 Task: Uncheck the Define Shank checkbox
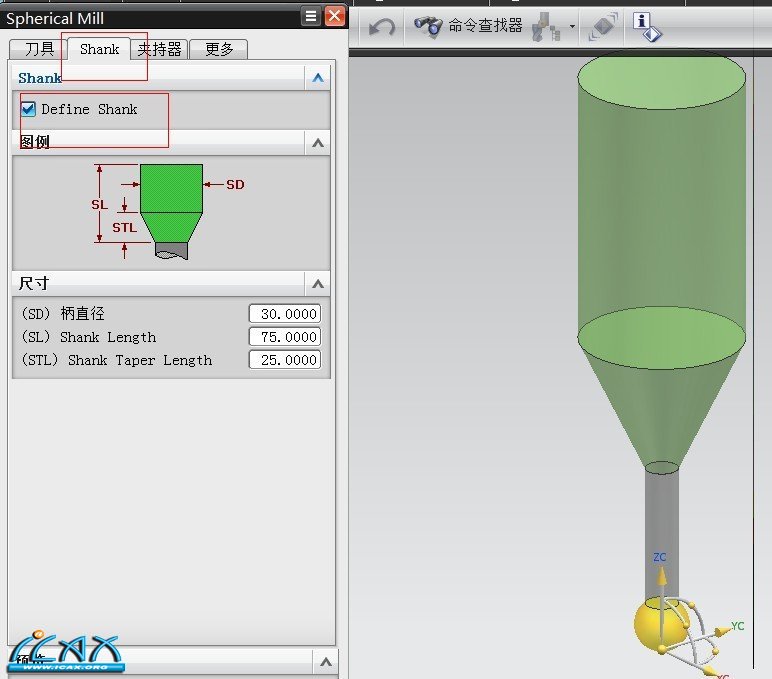pos(29,109)
